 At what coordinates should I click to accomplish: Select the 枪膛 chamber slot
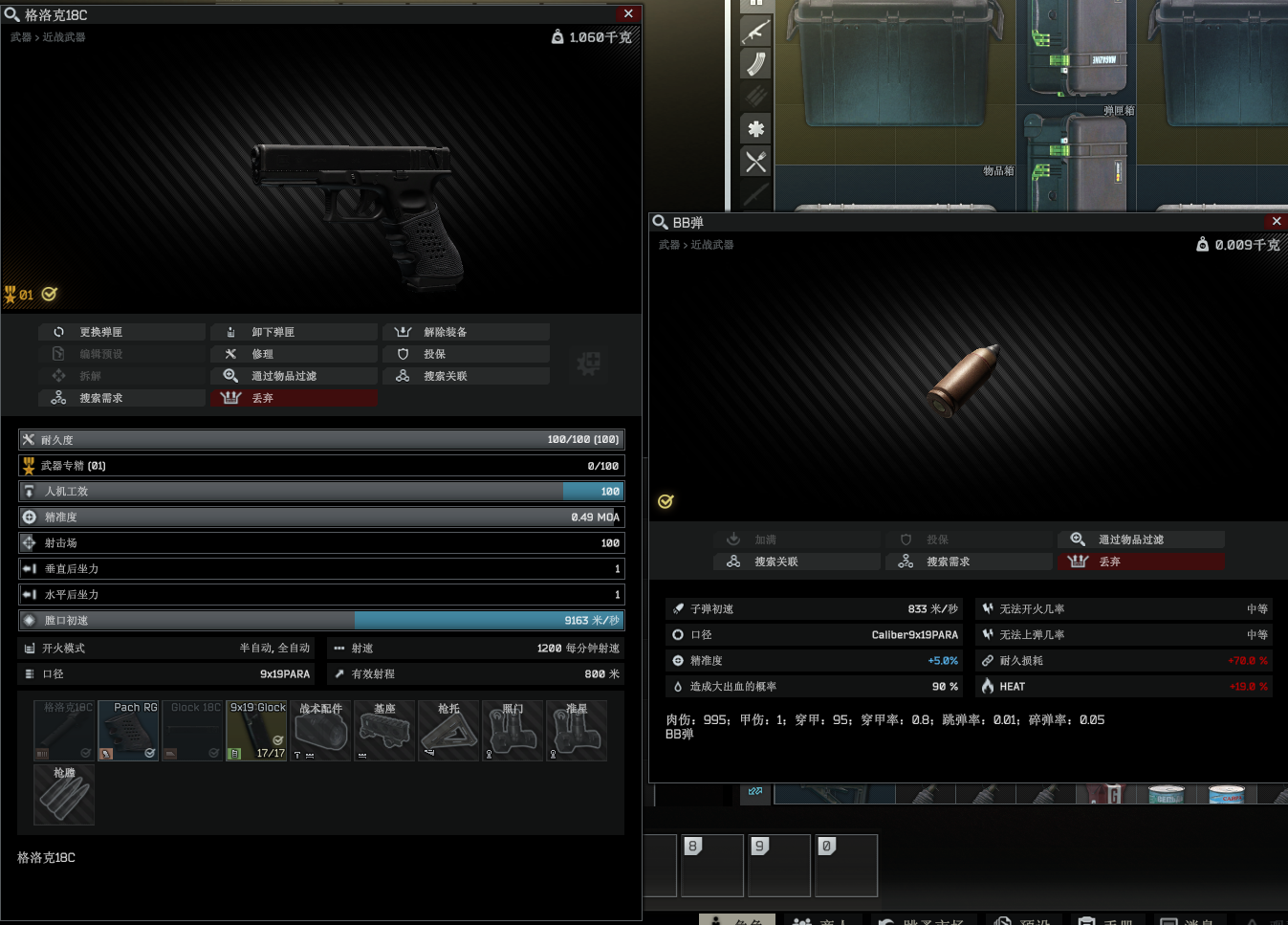tap(64, 795)
